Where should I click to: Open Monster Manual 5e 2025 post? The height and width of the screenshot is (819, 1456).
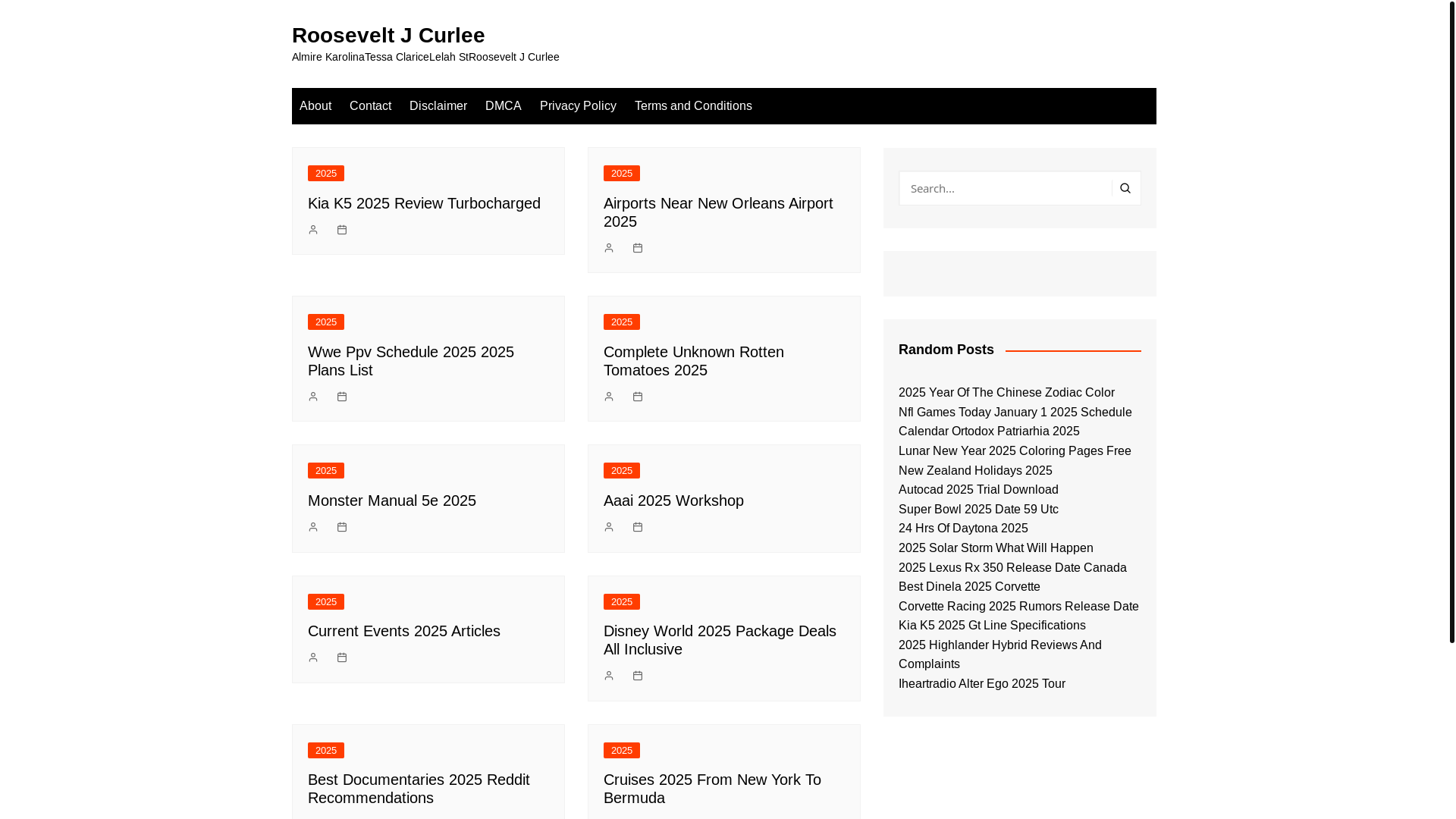392,500
